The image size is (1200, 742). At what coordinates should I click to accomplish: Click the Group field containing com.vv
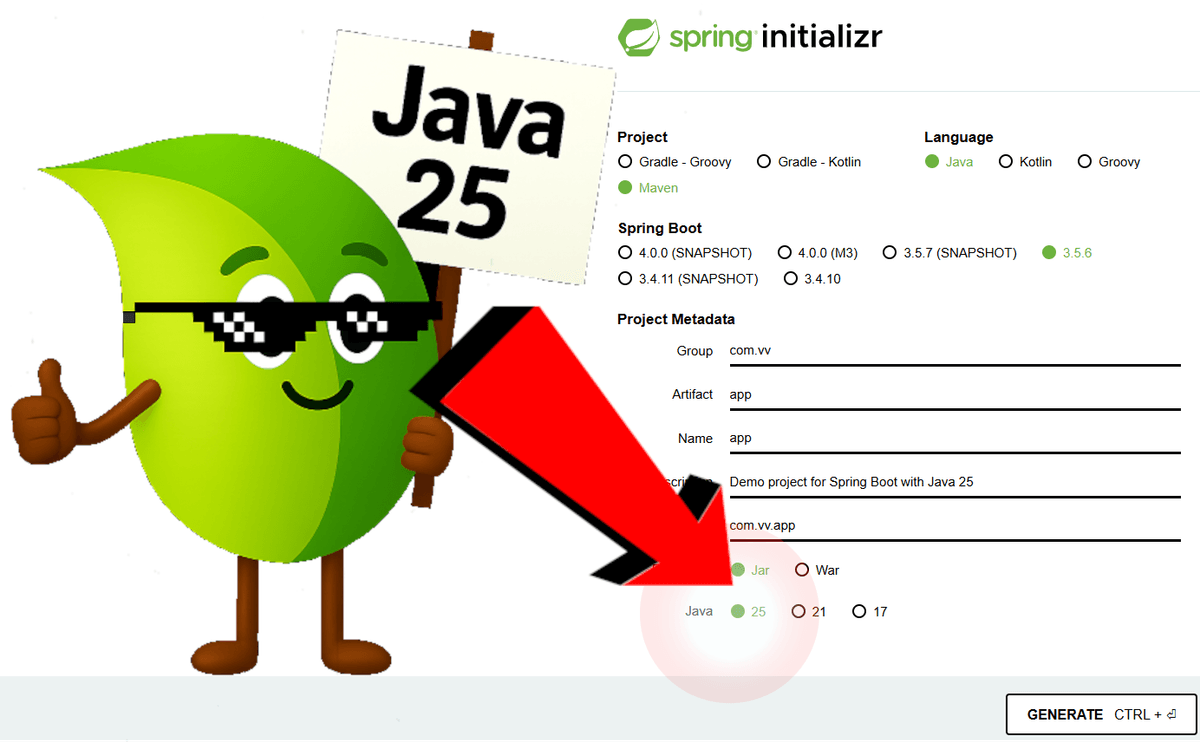tap(955, 351)
